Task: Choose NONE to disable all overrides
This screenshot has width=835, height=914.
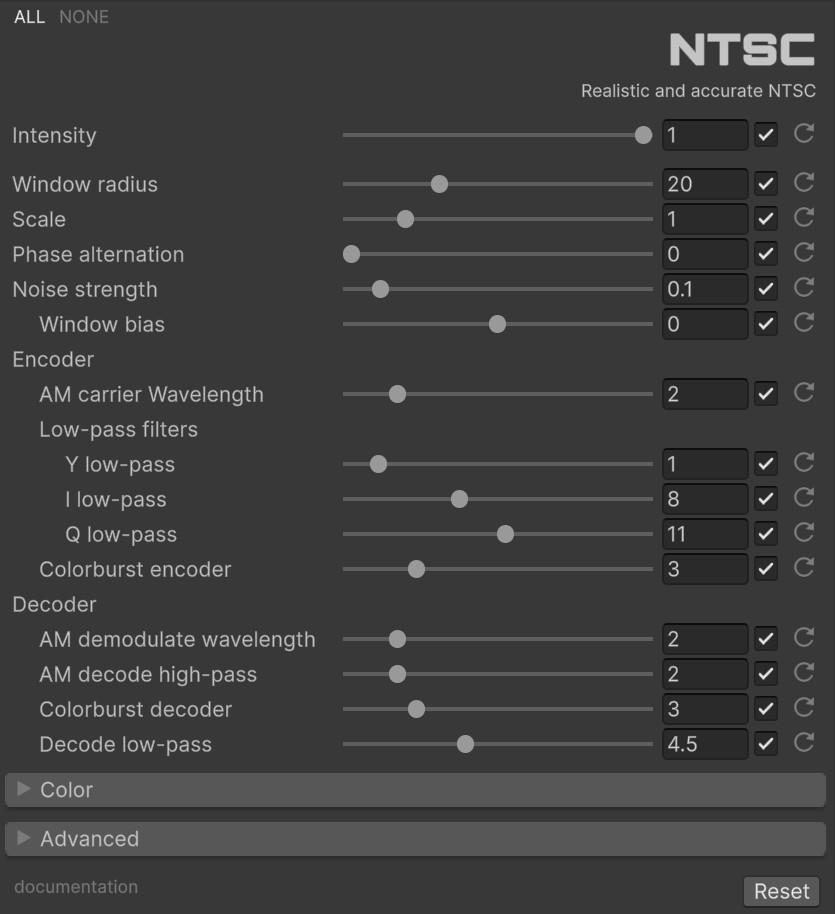Action: pyautogui.click(x=84, y=17)
